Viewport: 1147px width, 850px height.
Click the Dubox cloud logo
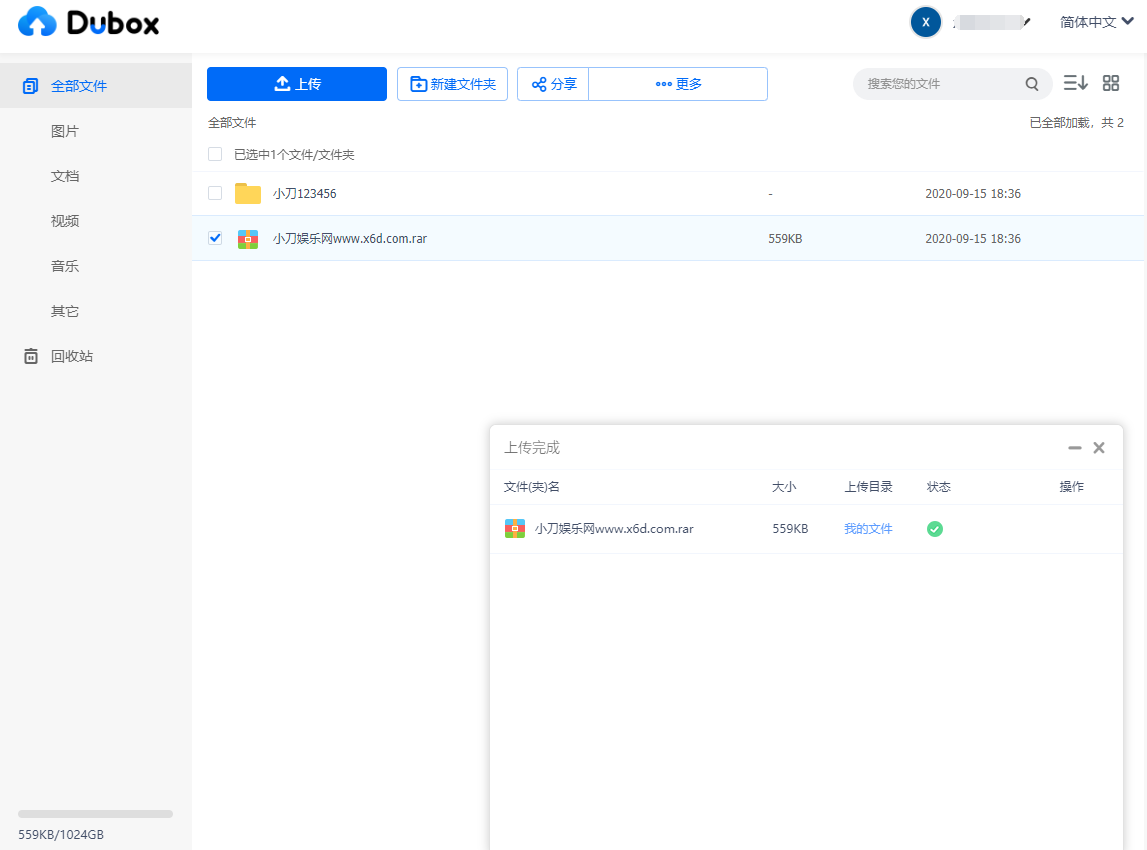pyautogui.click(x=38, y=22)
